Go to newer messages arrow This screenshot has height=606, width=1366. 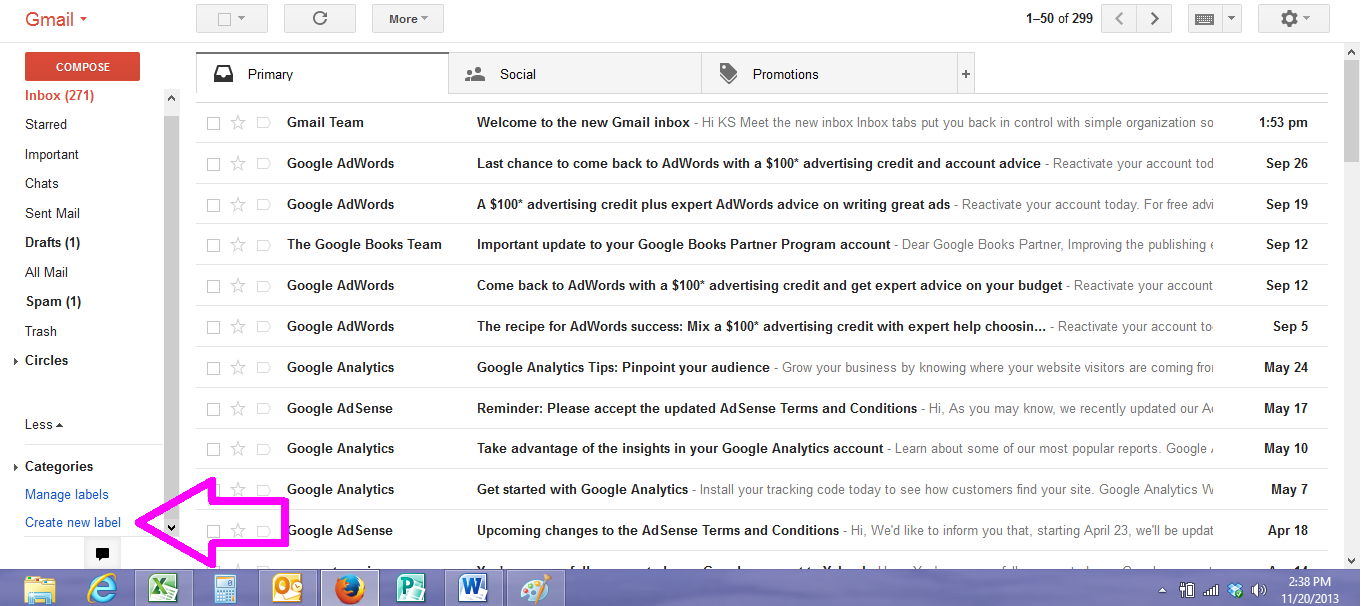(1120, 18)
